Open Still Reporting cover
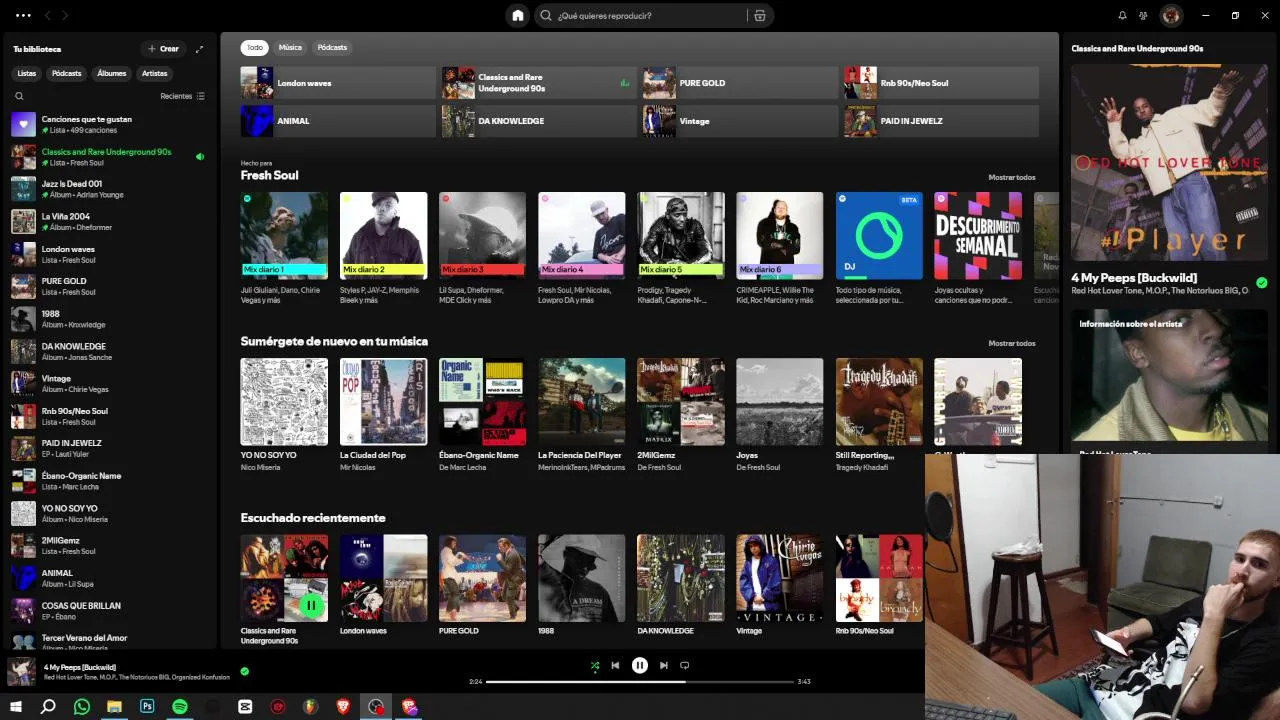 point(879,402)
